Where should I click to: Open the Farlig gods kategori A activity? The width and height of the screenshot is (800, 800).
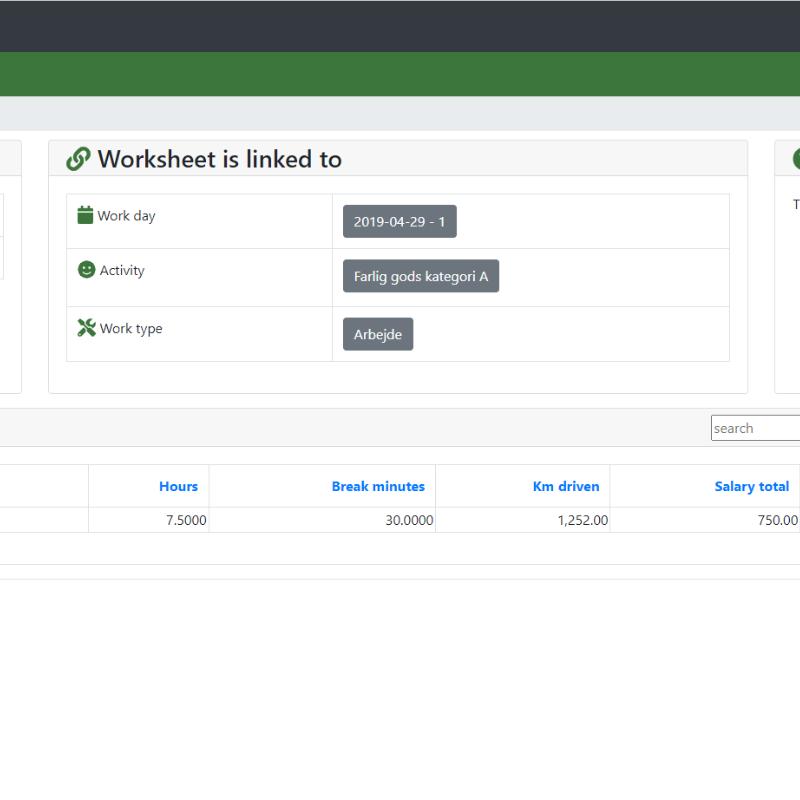click(x=420, y=276)
